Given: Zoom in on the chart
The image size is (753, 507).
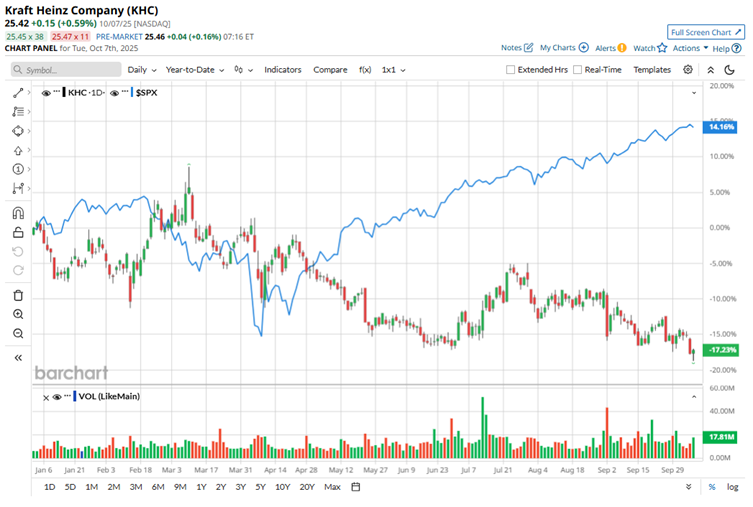Looking at the screenshot, I should (x=18, y=314).
